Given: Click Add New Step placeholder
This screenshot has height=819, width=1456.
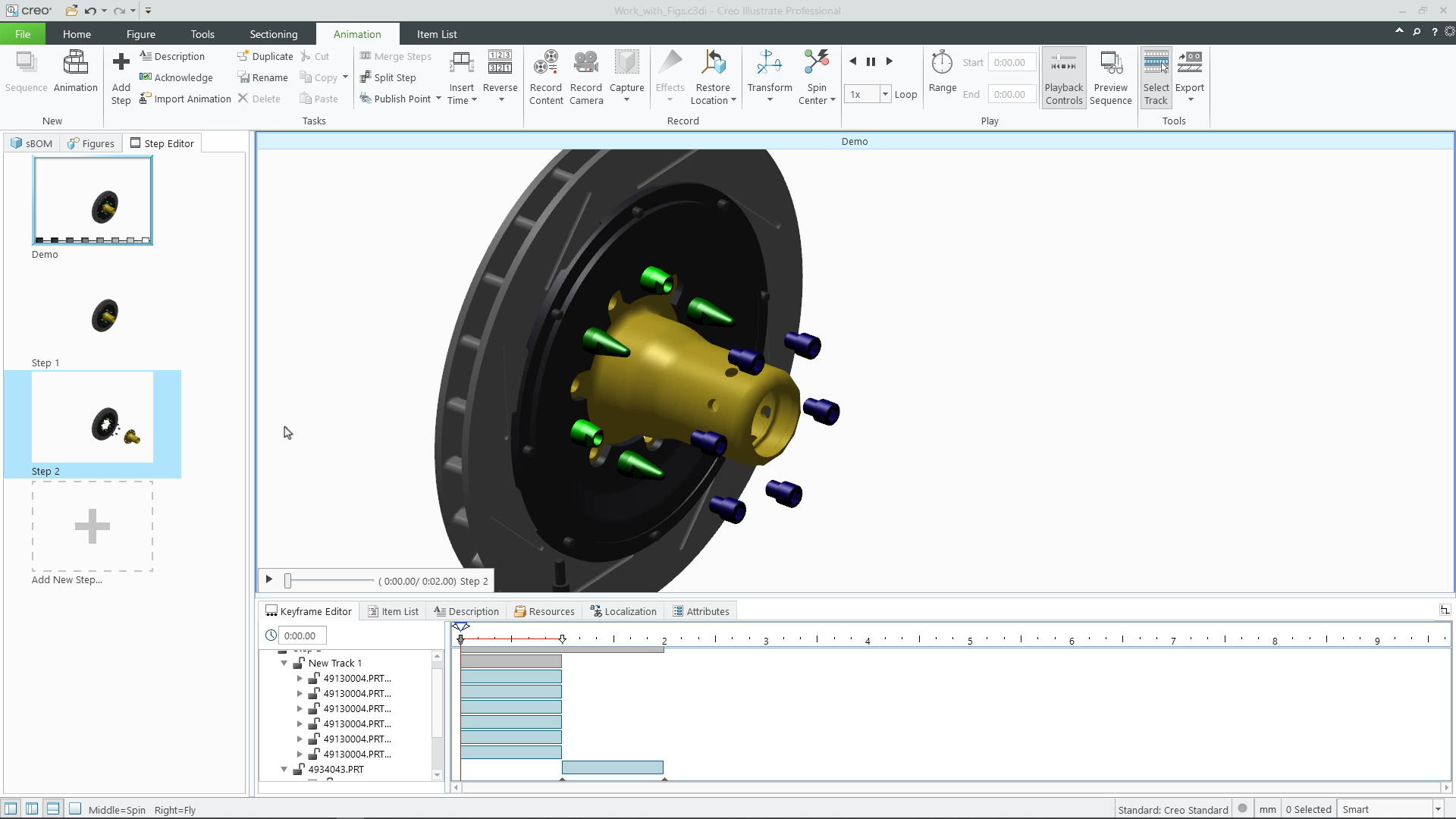Looking at the screenshot, I should 93,526.
